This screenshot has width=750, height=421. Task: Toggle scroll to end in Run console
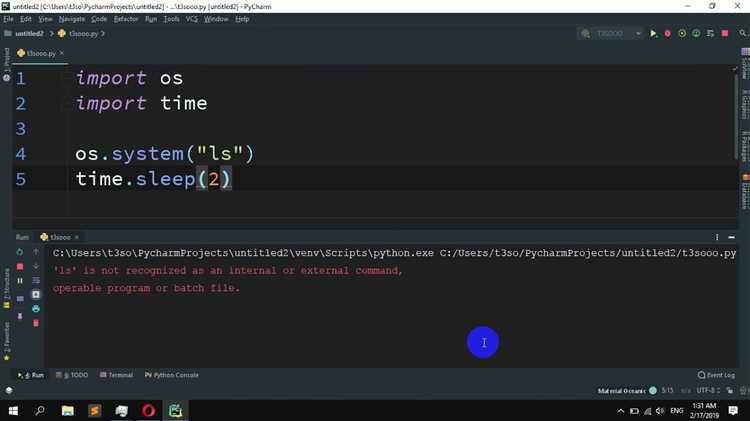pos(36,295)
